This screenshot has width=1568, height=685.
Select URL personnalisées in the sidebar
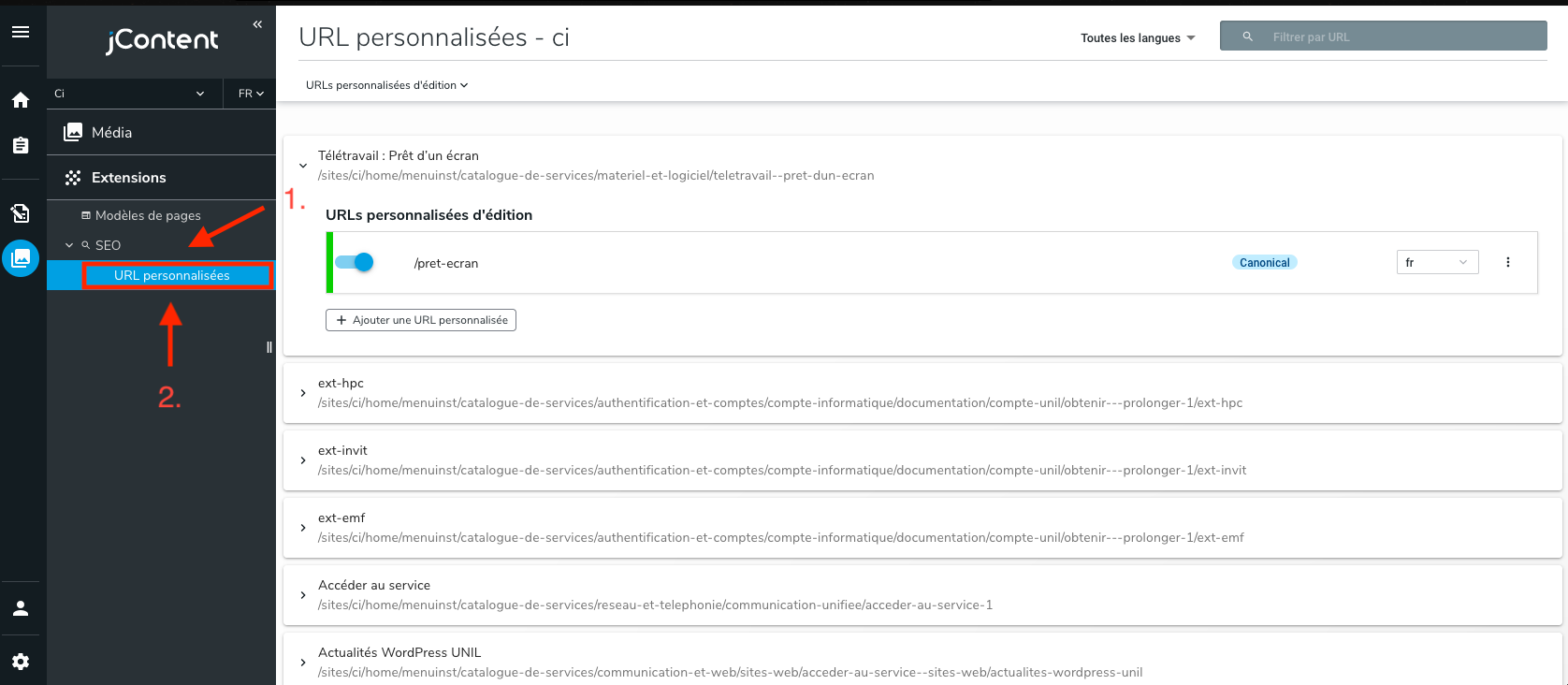click(x=172, y=275)
